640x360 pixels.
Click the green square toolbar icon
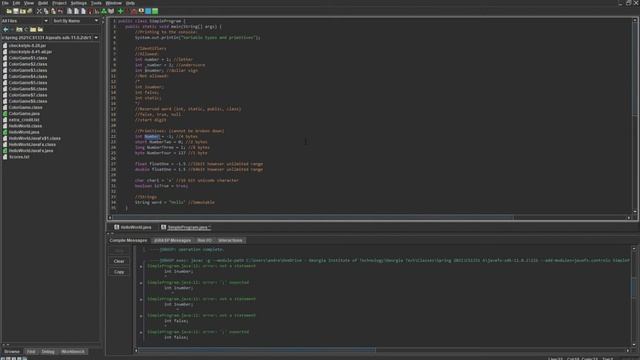coord(155,11)
